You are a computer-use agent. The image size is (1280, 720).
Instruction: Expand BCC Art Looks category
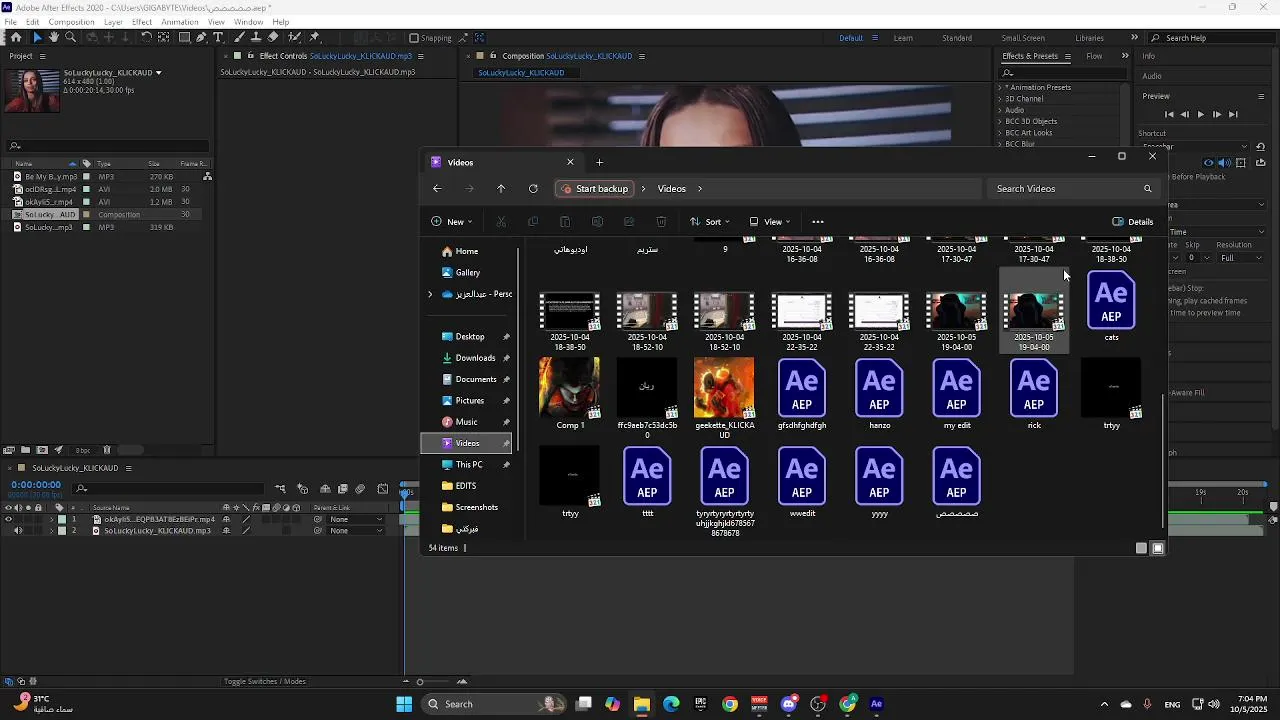(999, 132)
